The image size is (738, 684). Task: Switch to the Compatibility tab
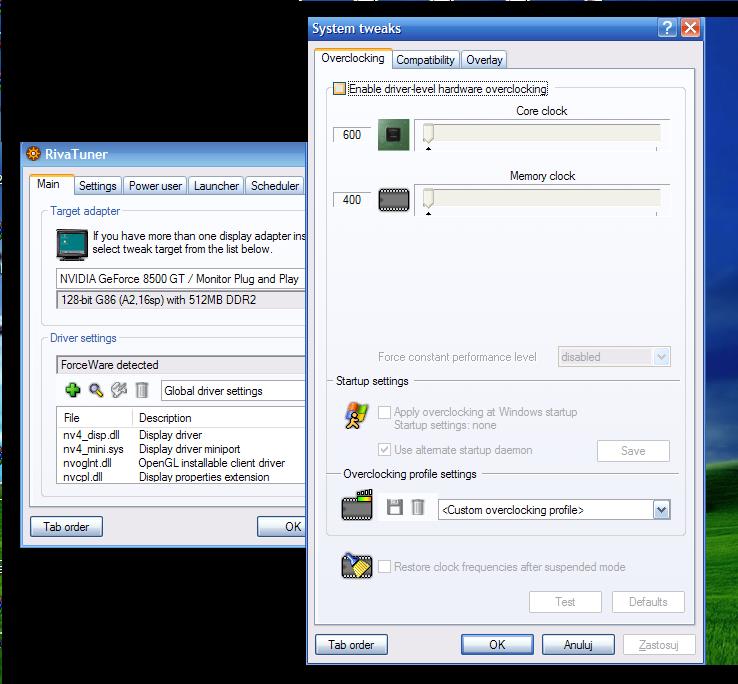(425, 60)
